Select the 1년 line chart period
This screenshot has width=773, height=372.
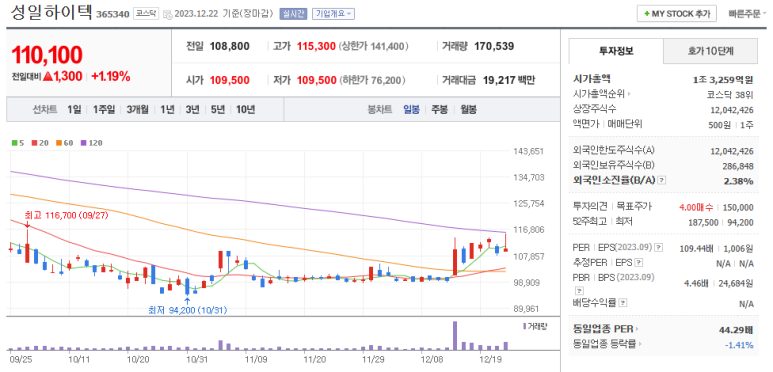(167, 109)
